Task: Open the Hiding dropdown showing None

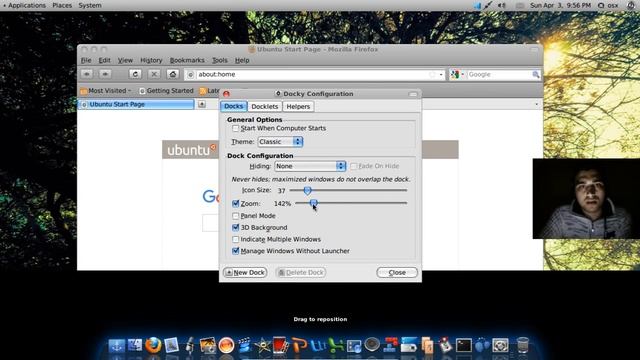Action: pyautogui.click(x=310, y=166)
